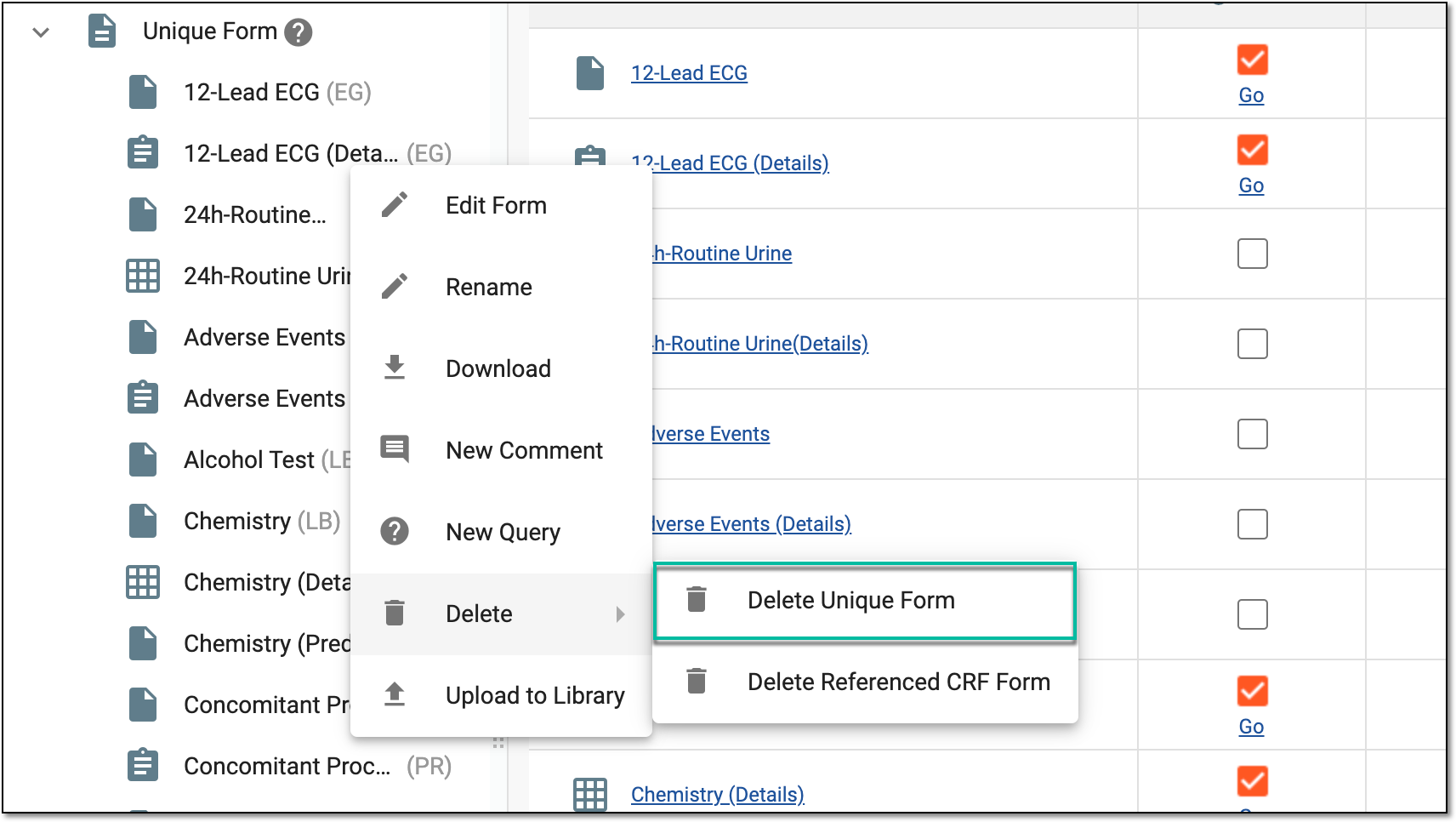Click the New Comment speech bubble icon
This screenshot has height=822, width=1456.
coord(395,448)
